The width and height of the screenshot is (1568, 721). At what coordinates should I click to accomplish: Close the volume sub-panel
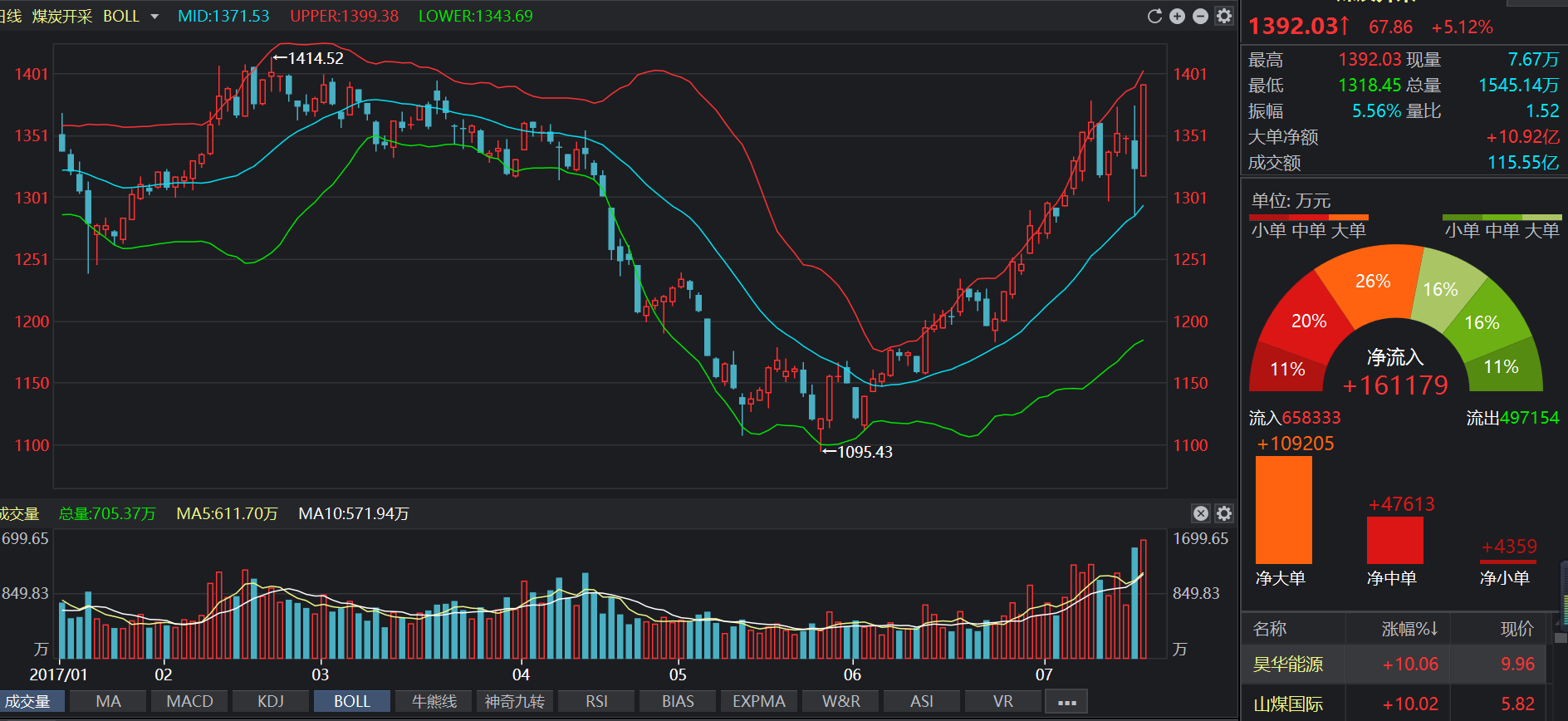click(x=1201, y=513)
